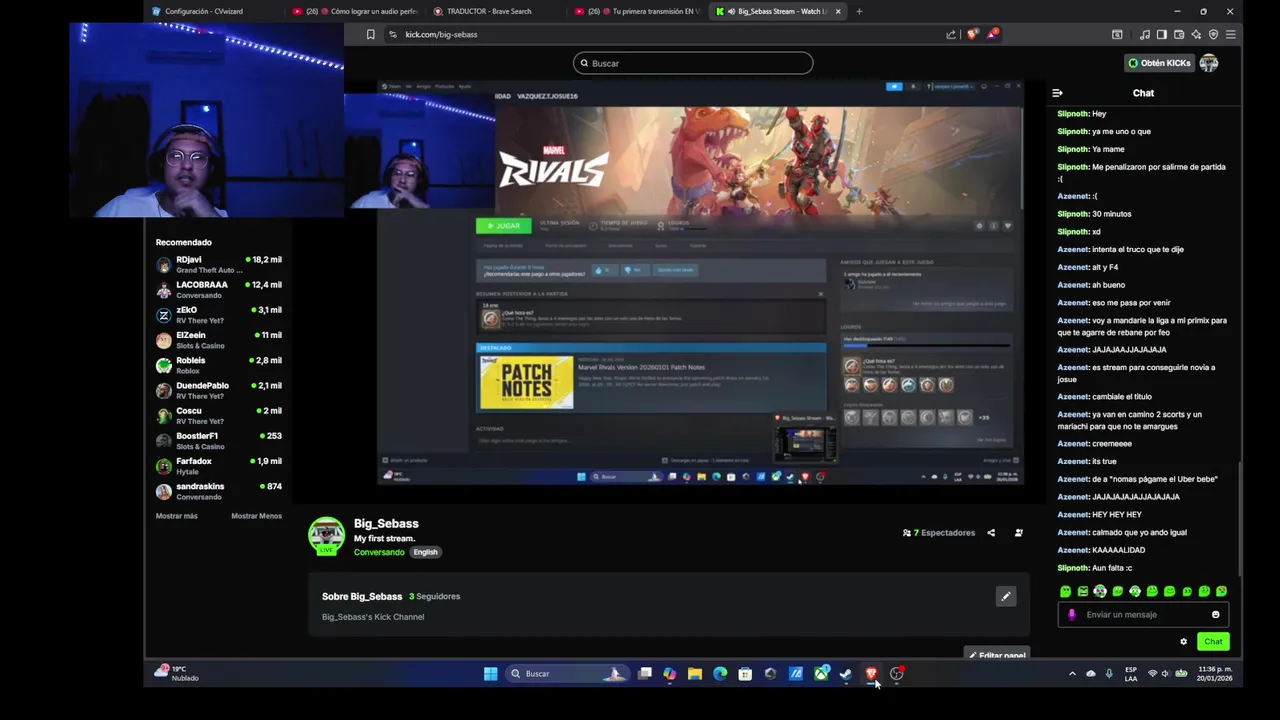Open recommended channel Robleis
Viewport: 1280px width, 720px height.
(218, 365)
